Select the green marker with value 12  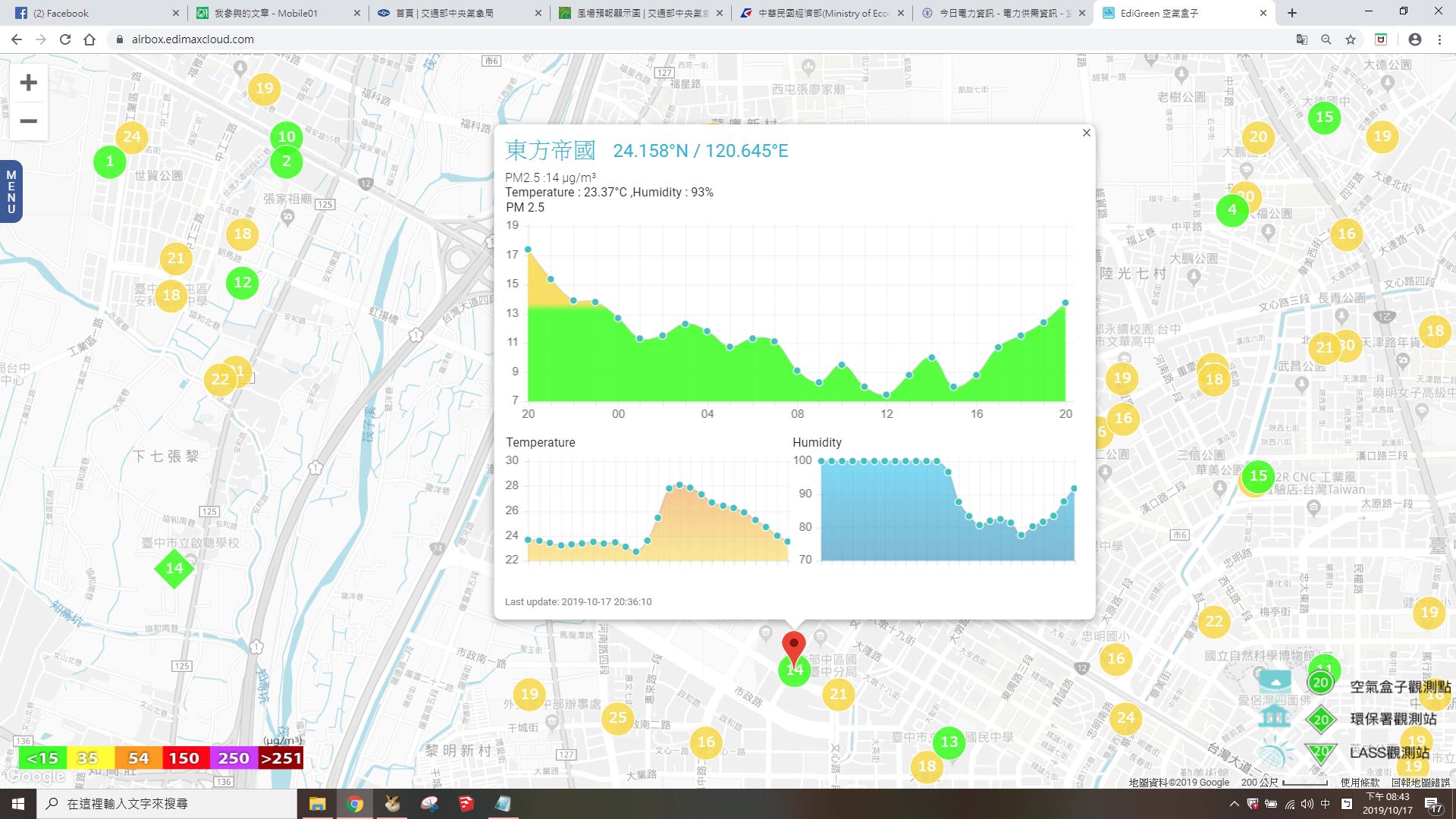pos(243,283)
